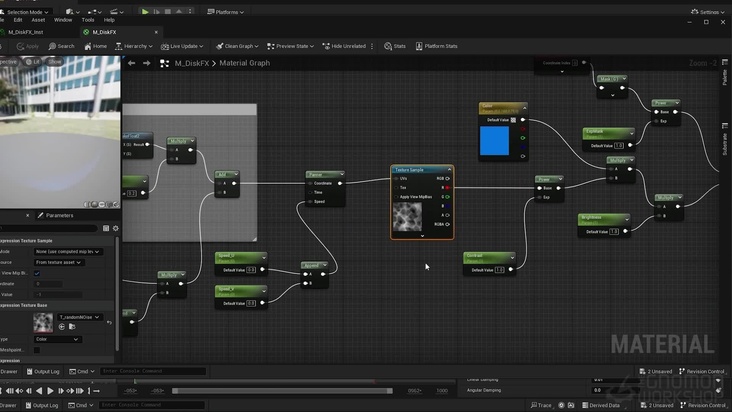The width and height of the screenshot is (732, 412).
Task: Expand the Clean Graph dropdown
Action: (238, 46)
